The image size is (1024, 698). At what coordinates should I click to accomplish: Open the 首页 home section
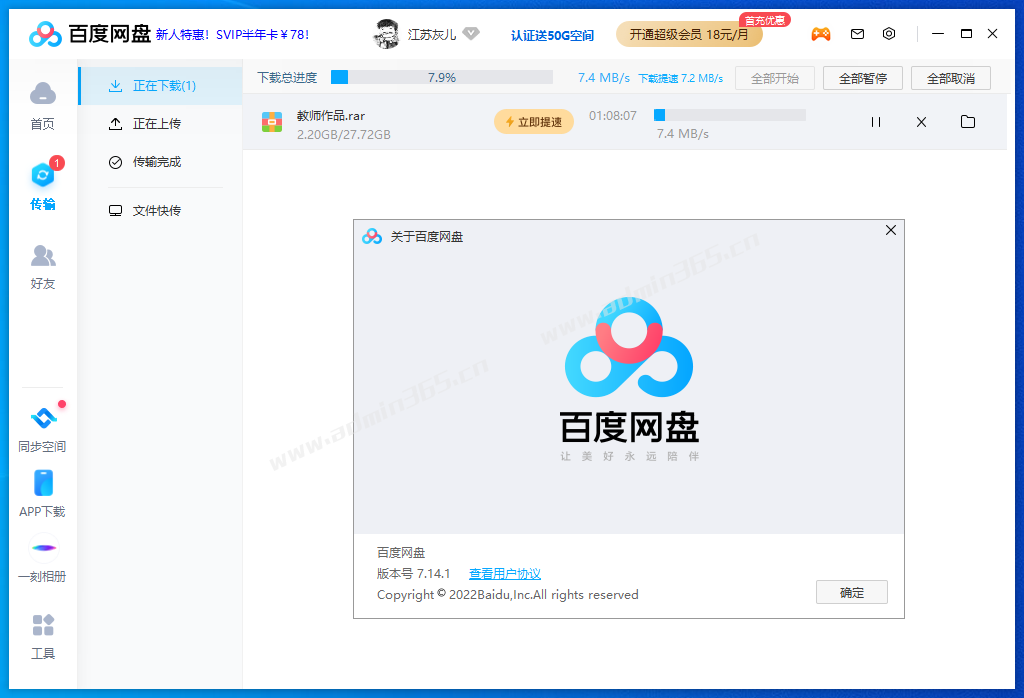point(42,106)
